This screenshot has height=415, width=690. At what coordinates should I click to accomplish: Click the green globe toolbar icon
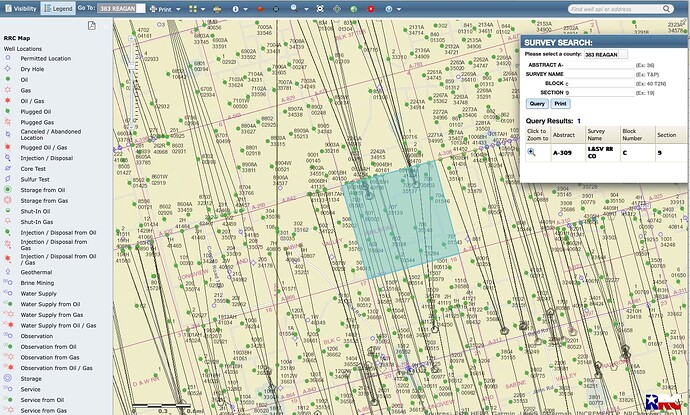(354, 9)
